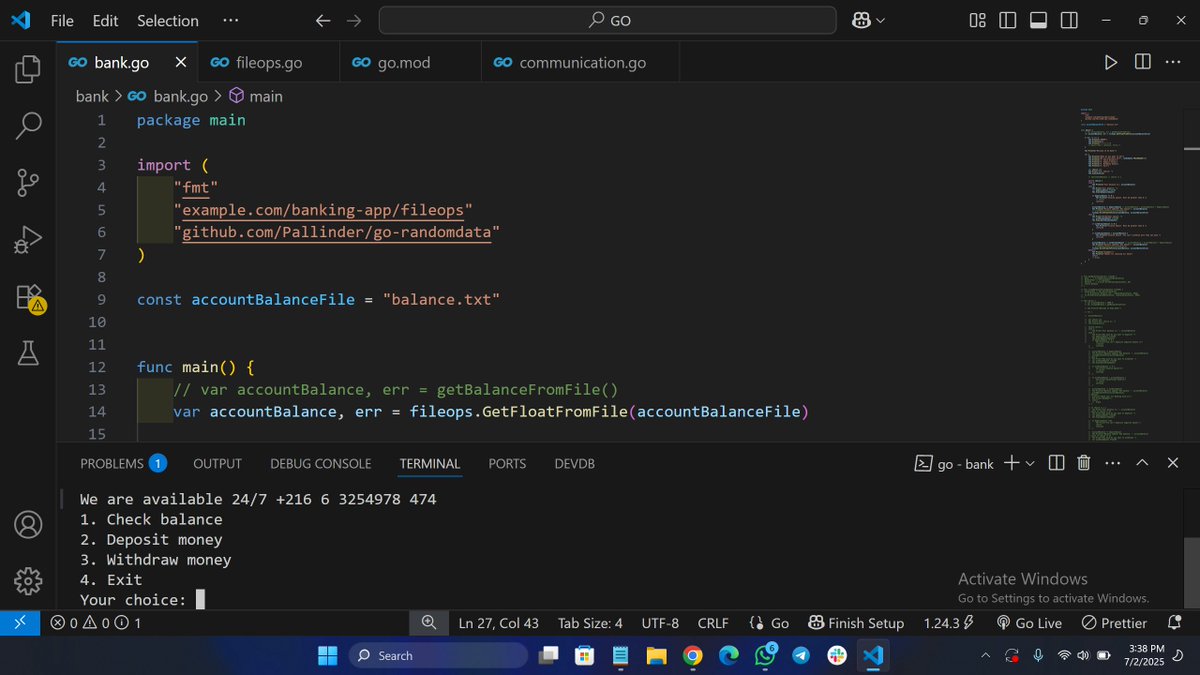Change line ending from CRLF

pos(712,622)
